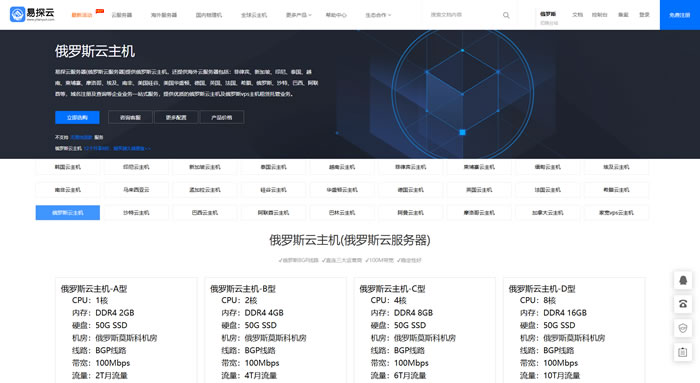The width and height of the screenshot is (700, 383).
Task: Click the red flag badge beside 最新活动
Action: click(x=100, y=11)
